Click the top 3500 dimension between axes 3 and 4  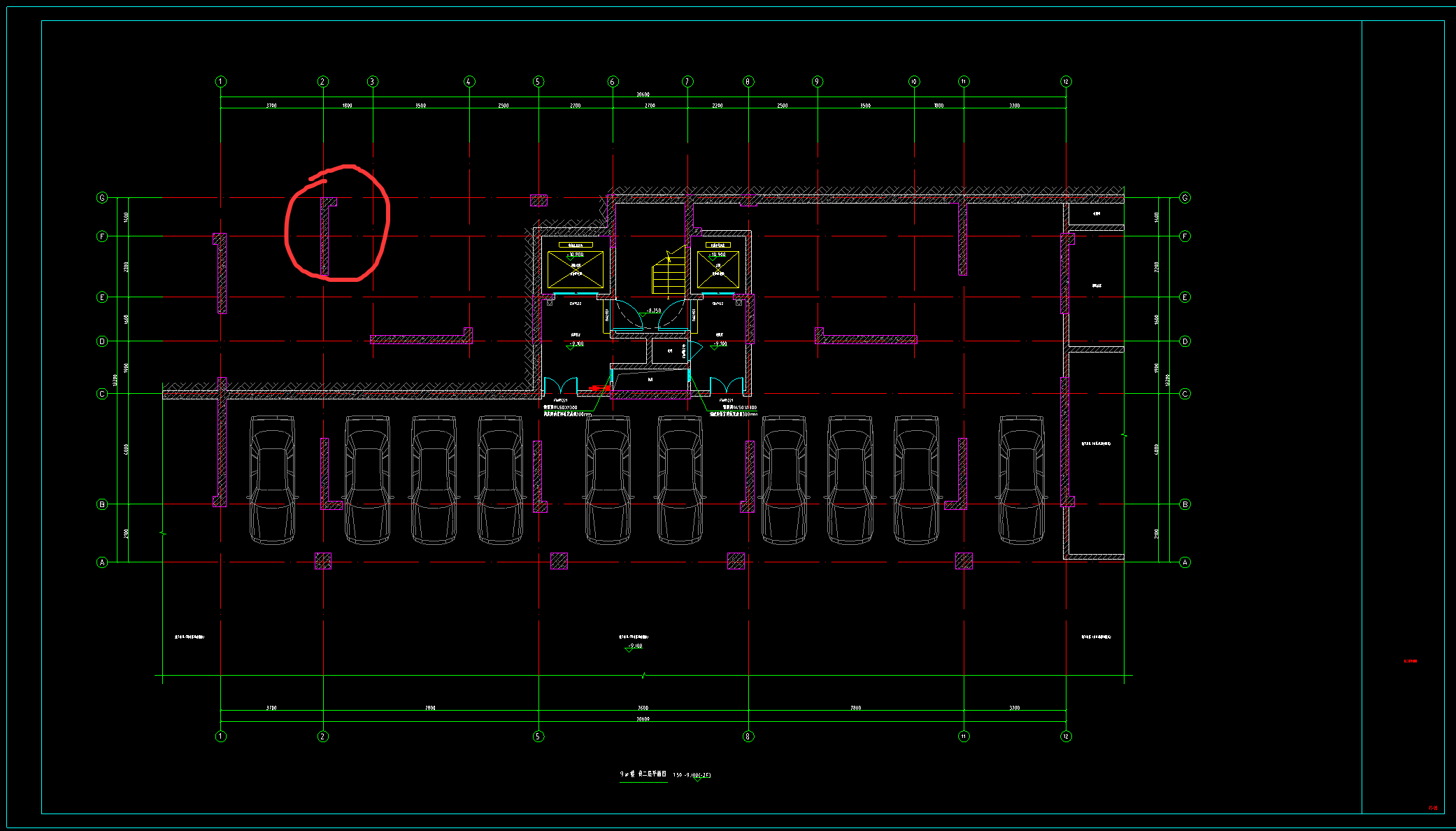tap(420, 106)
